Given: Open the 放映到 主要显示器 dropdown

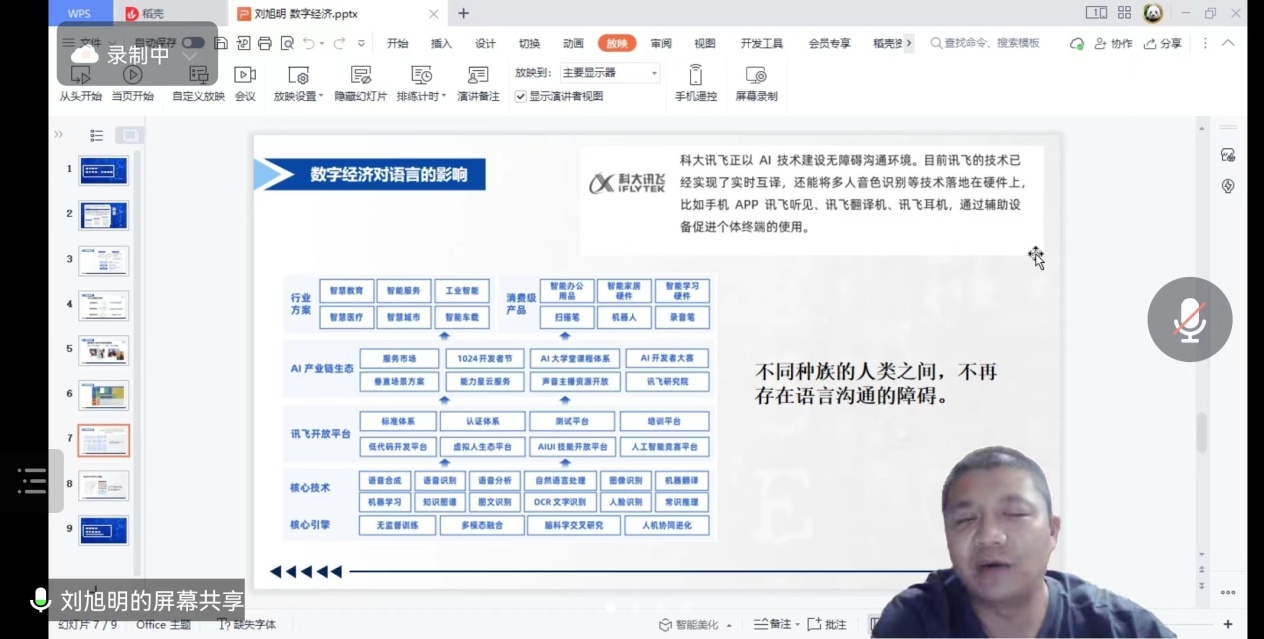Looking at the screenshot, I should [609, 73].
